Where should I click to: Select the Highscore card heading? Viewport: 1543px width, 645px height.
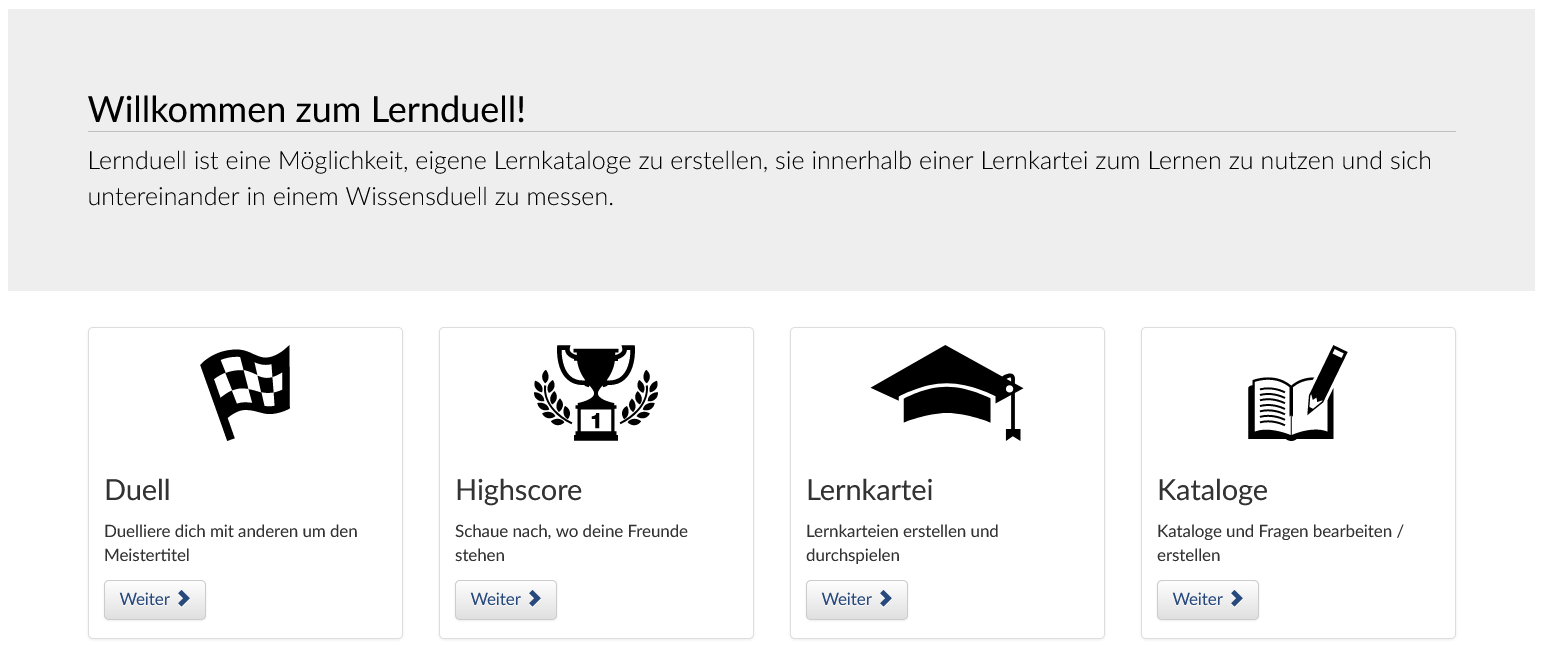coord(518,490)
